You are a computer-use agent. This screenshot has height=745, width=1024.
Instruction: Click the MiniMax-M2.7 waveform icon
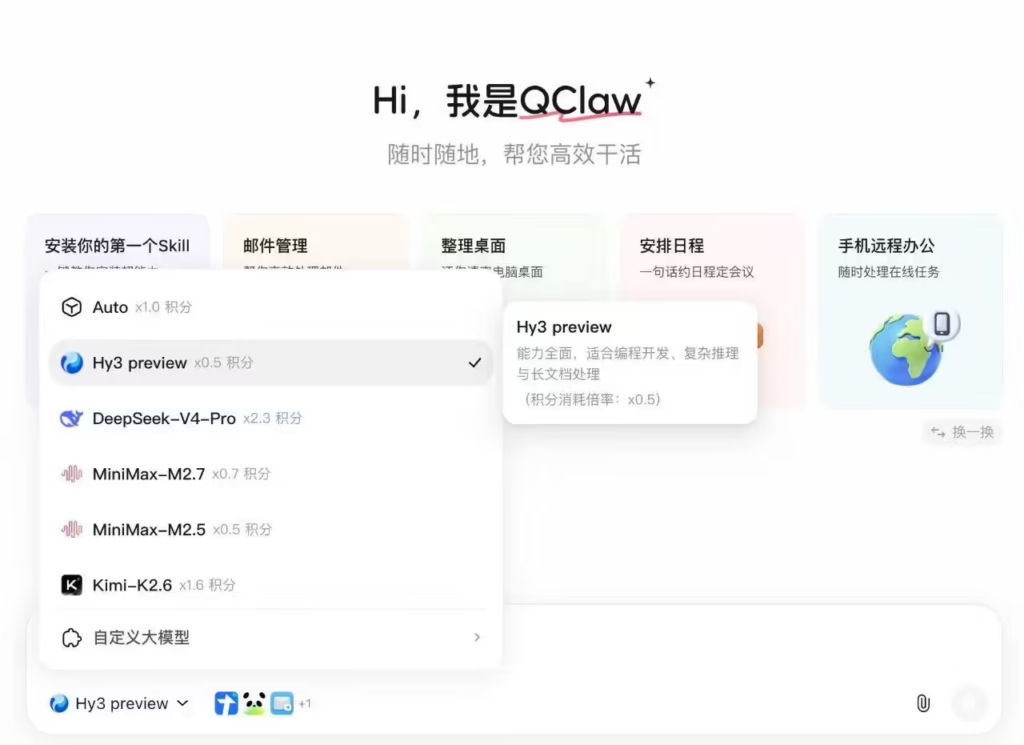tap(72, 473)
